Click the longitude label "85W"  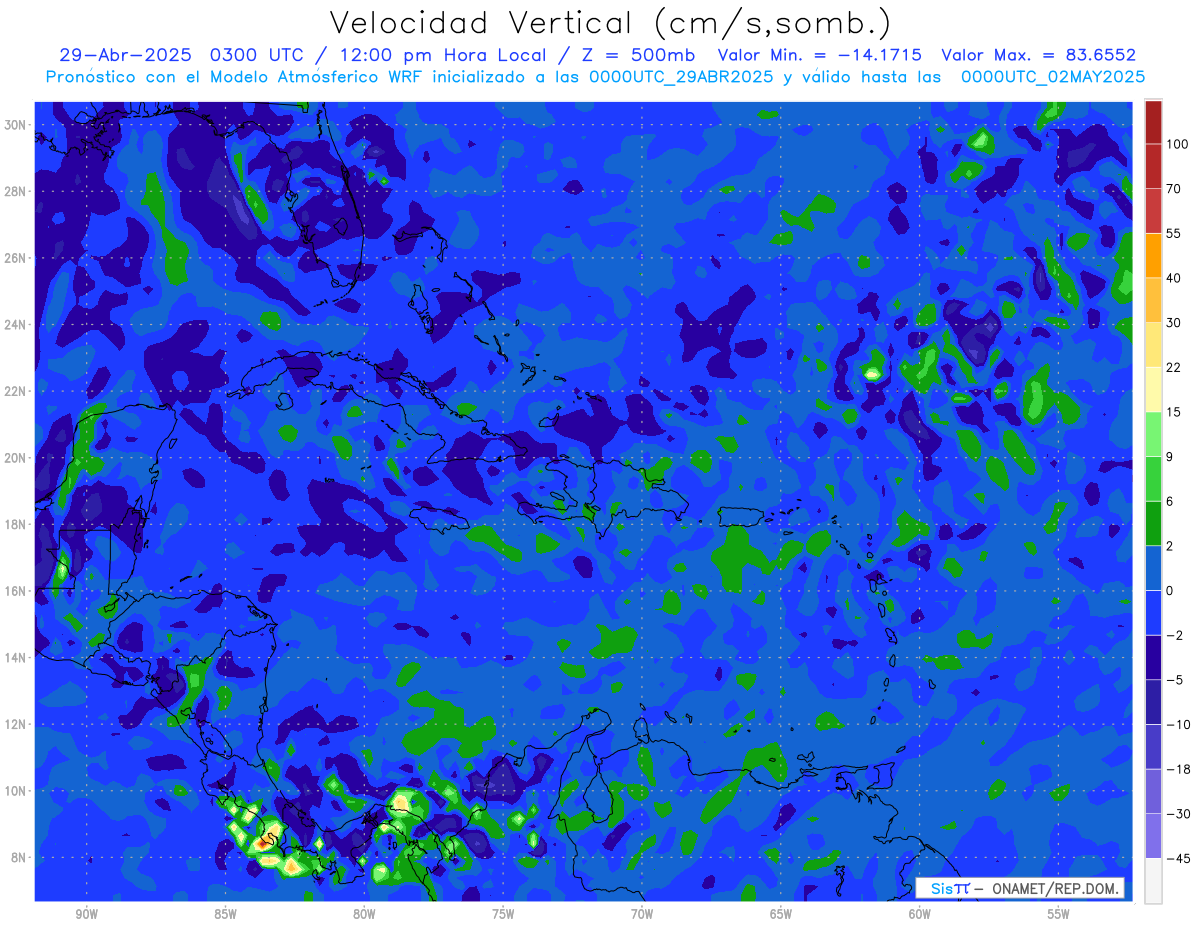pos(225,914)
